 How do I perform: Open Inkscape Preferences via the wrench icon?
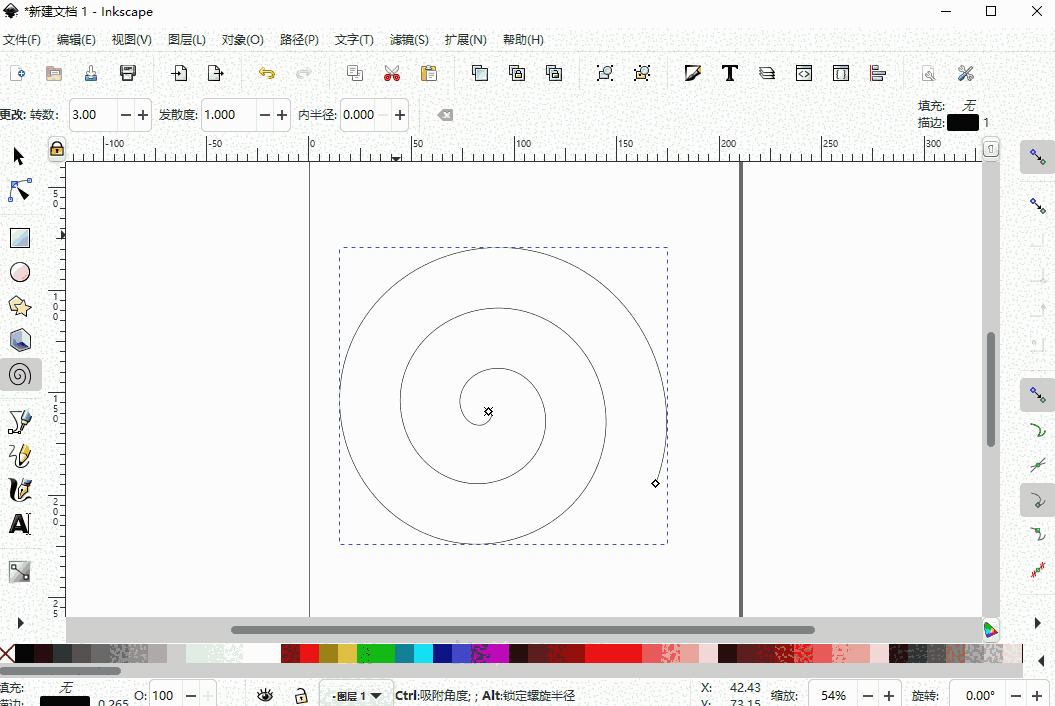coord(964,73)
